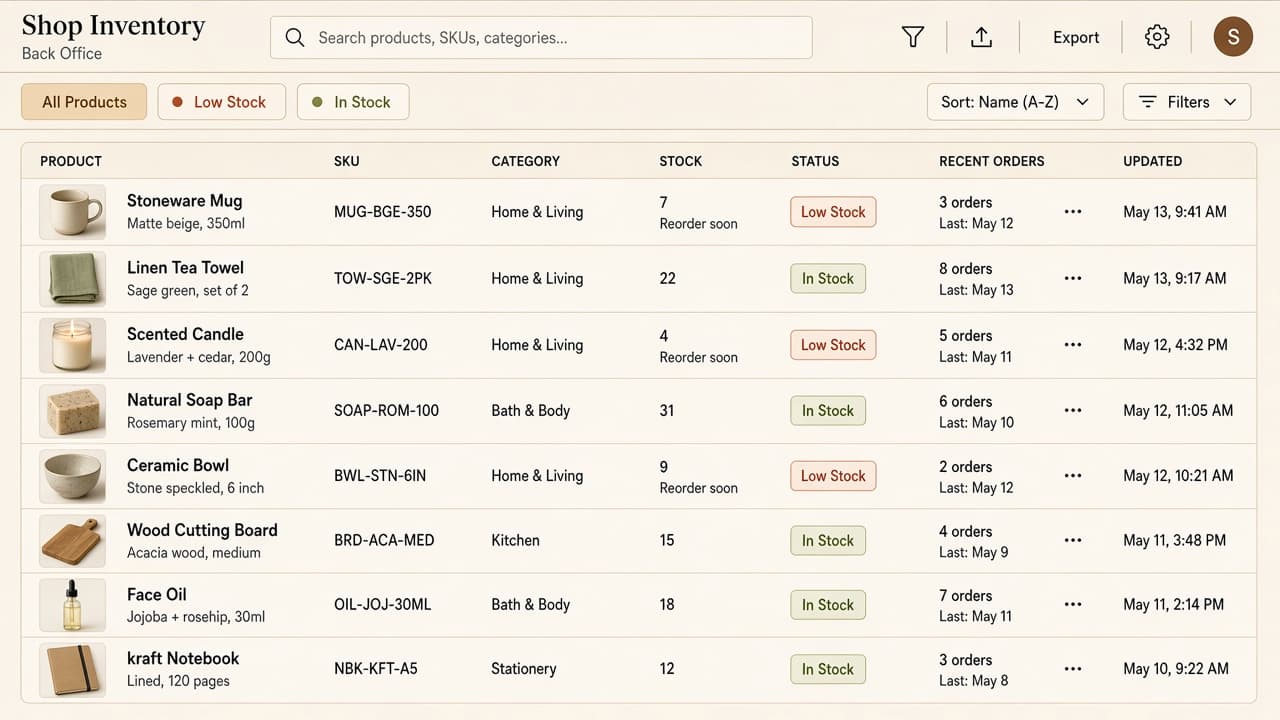Switch to the In Stock tab
This screenshot has width=1280, height=720.
[x=353, y=102]
